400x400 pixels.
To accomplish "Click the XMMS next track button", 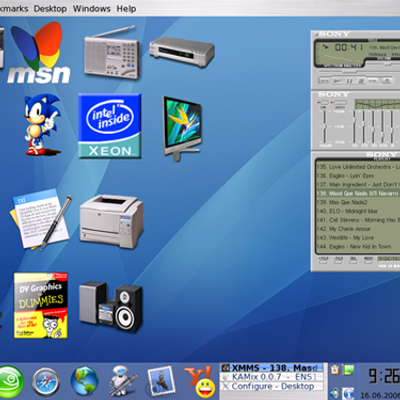I will pyautogui.click(x=372, y=81).
